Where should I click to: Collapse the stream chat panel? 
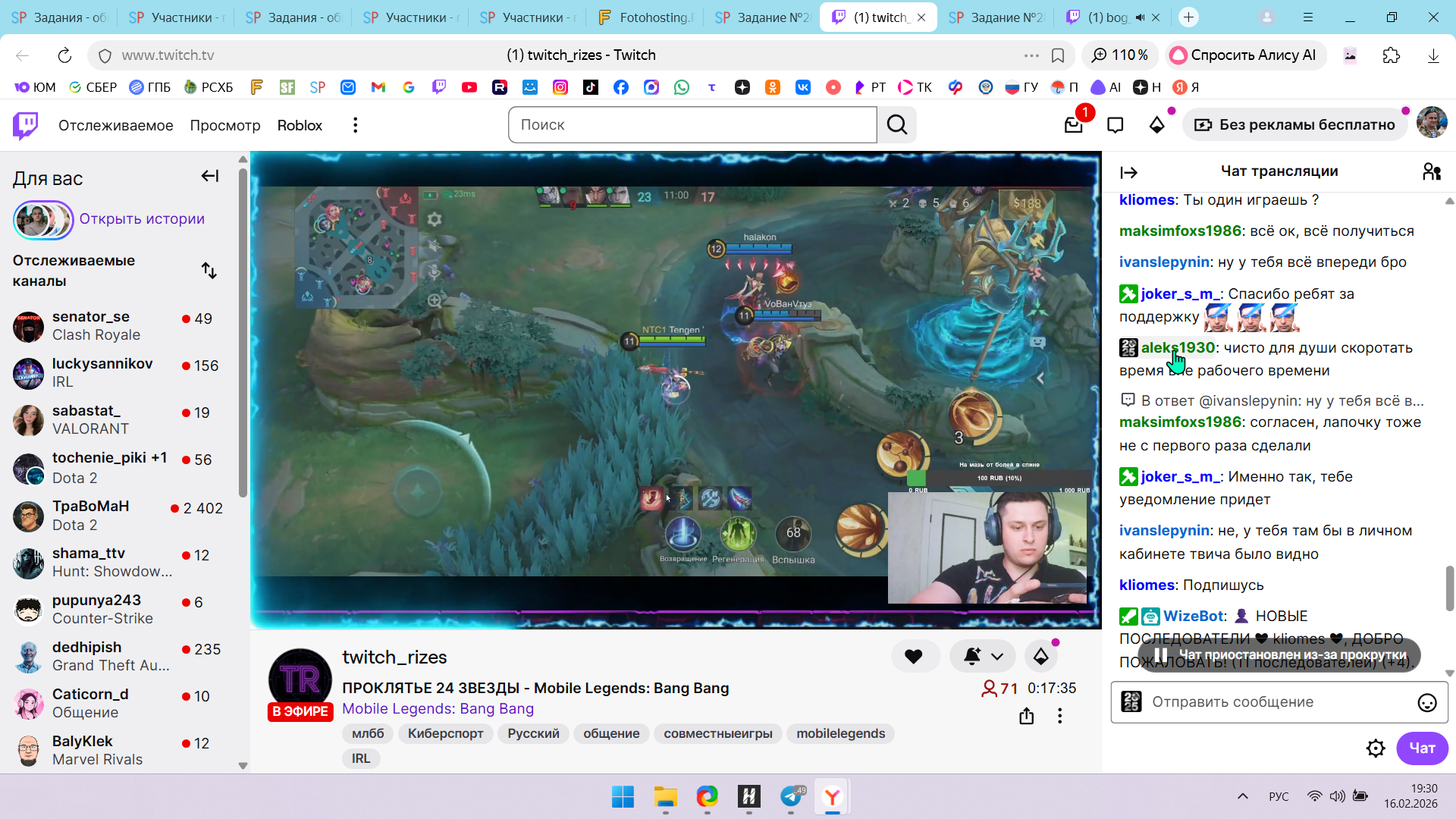[1128, 173]
